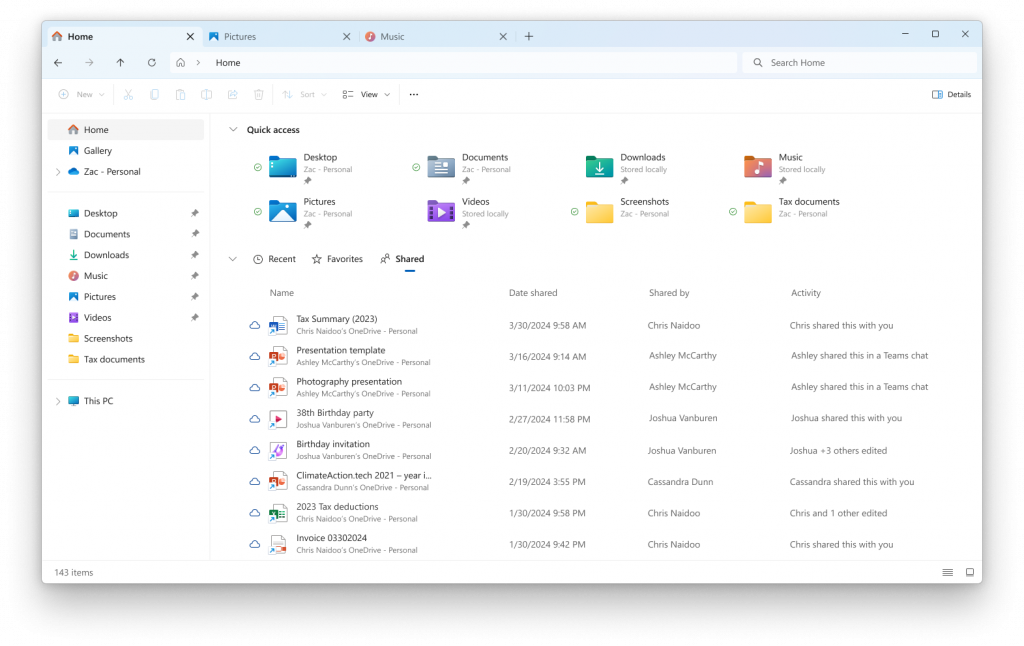This screenshot has width=1024, height=646.
Task: Switch to details list view in status bar
Action: (x=947, y=572)
